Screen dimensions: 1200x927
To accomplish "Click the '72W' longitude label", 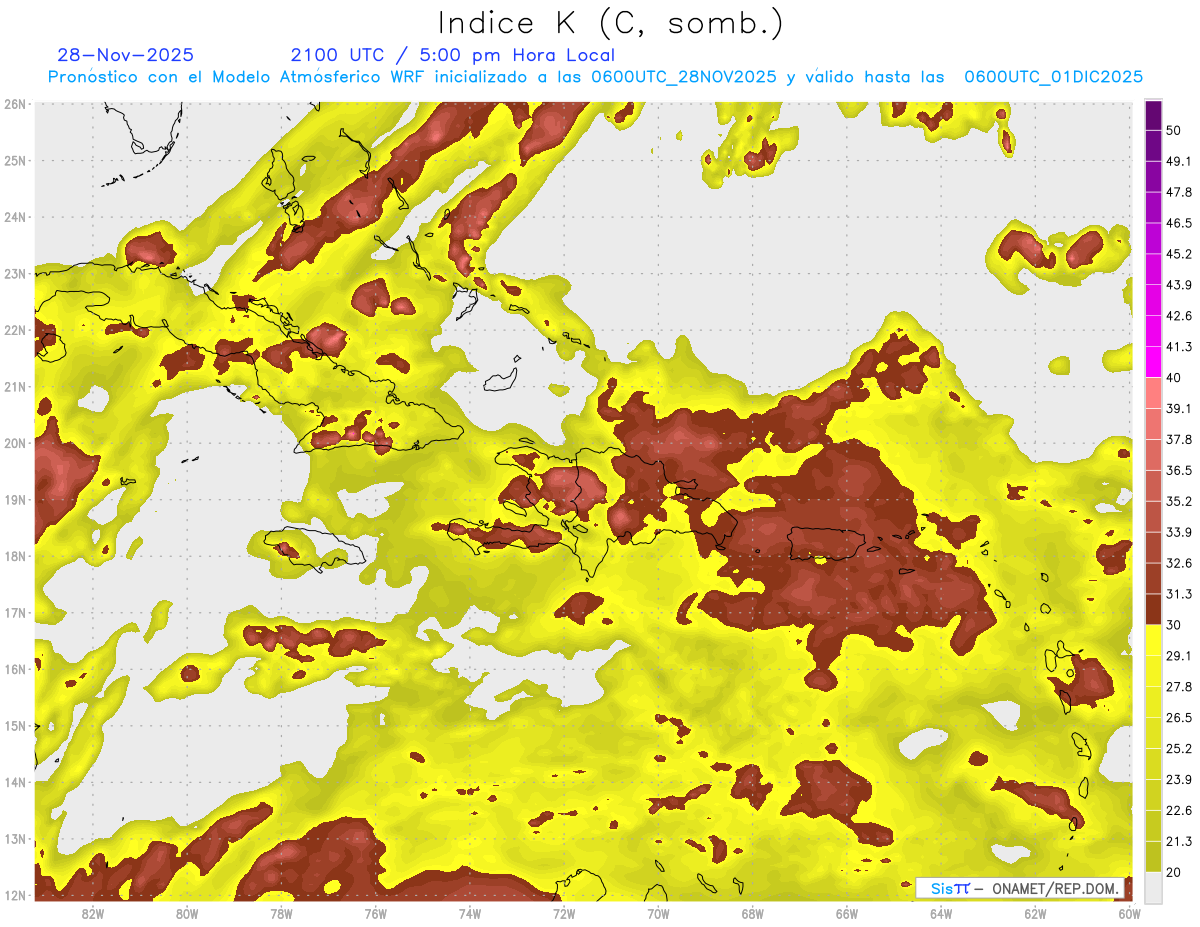I will tap(564, 913).
